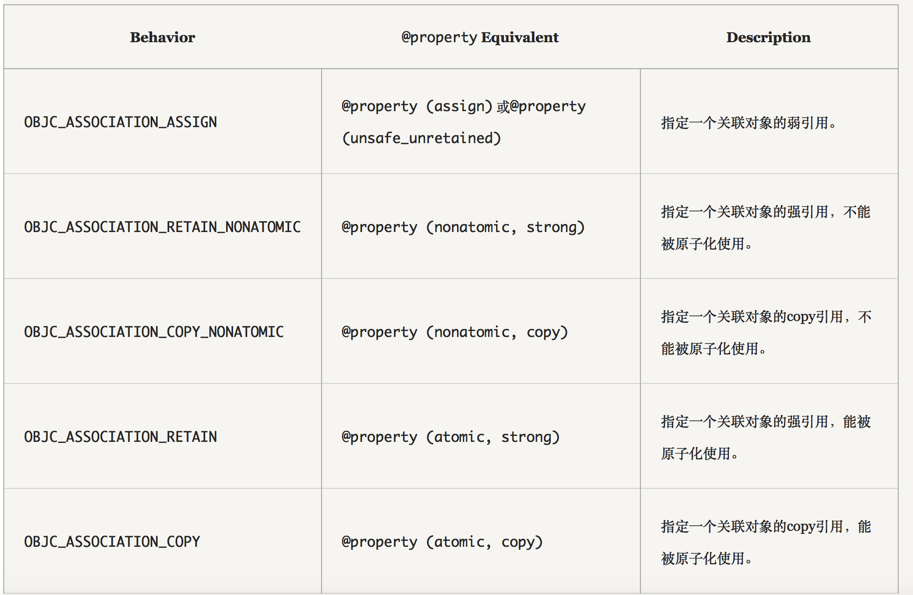Screen dimensions: 913x595
Task: Click @property (nonatomic, strong) text
Action: (x=463, y=227)
